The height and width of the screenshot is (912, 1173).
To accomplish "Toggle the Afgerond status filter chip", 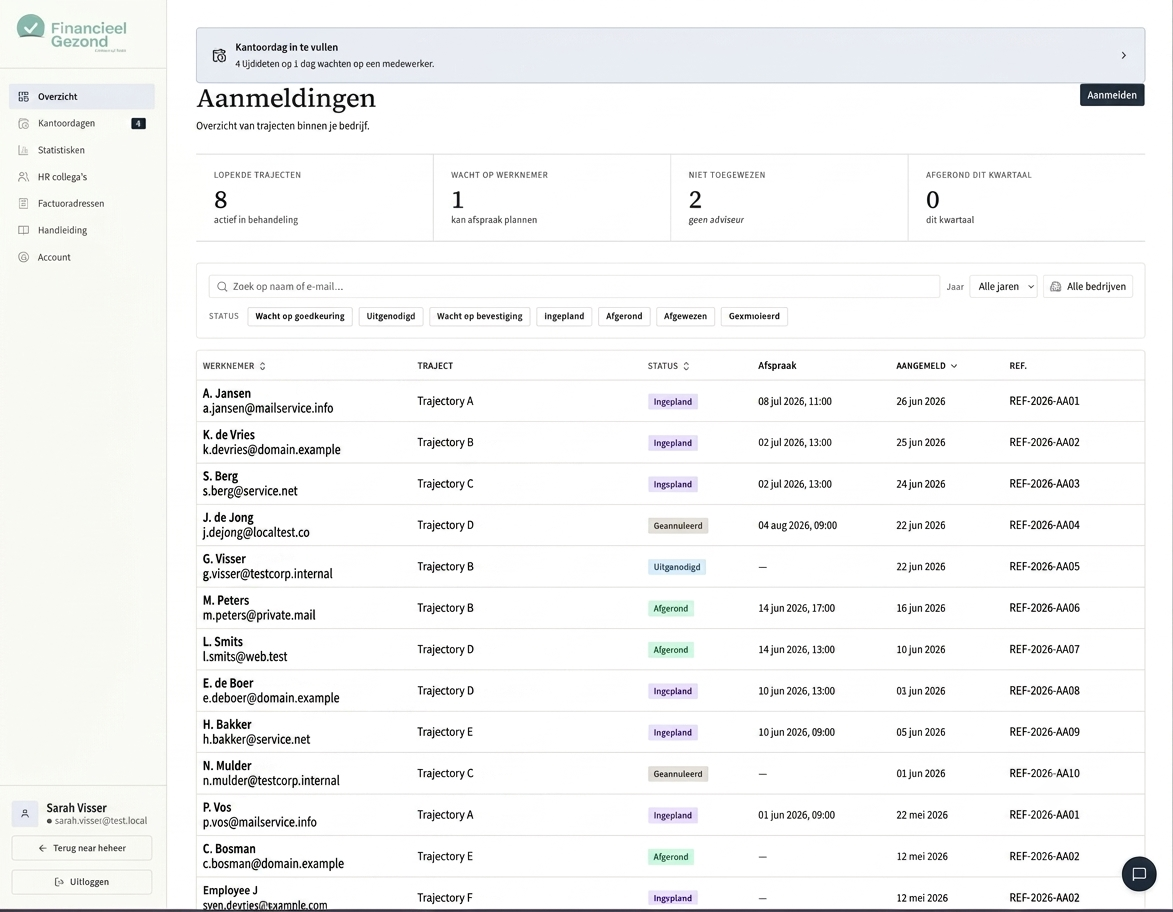I will click(624, 316).
